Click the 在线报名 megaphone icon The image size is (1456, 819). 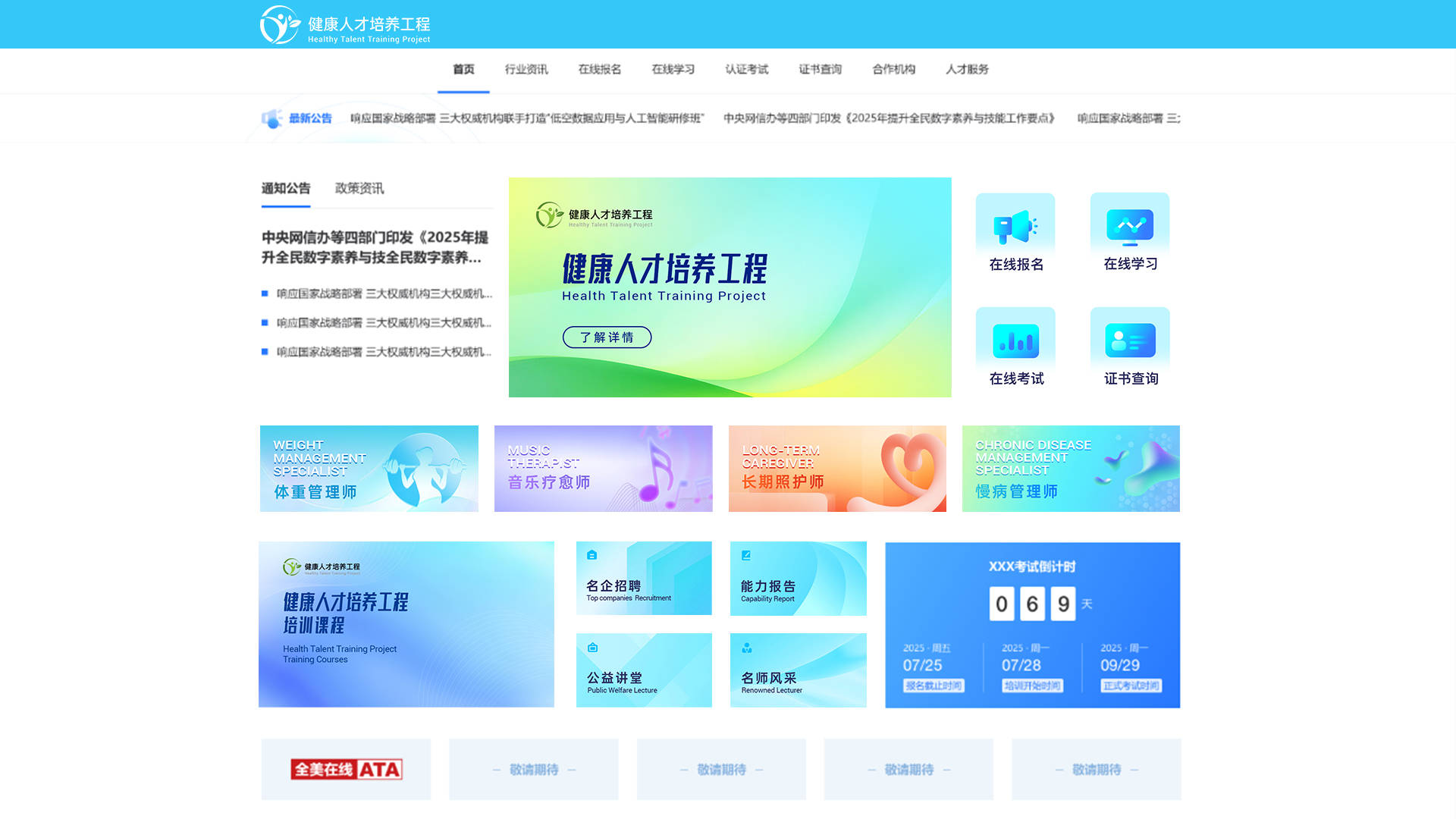click(1015, 227)
